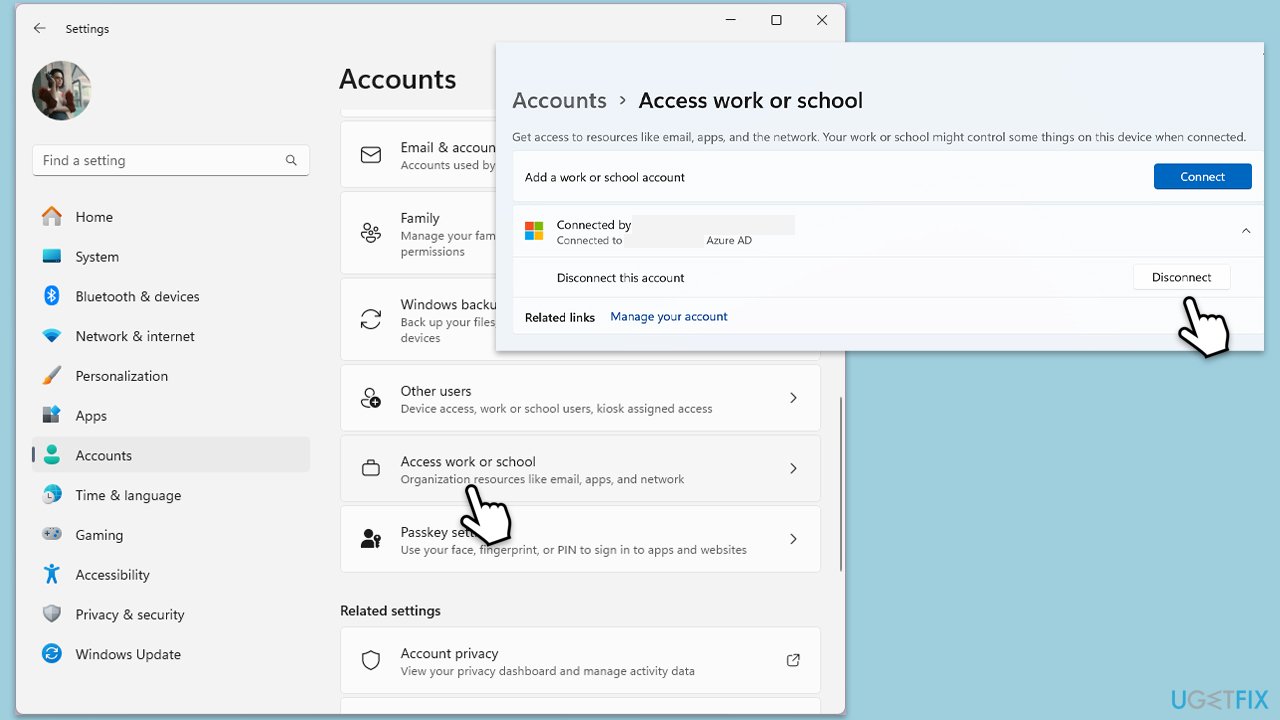
Task: Open Home in the sidebar
Action: click(x=94, y=217)
